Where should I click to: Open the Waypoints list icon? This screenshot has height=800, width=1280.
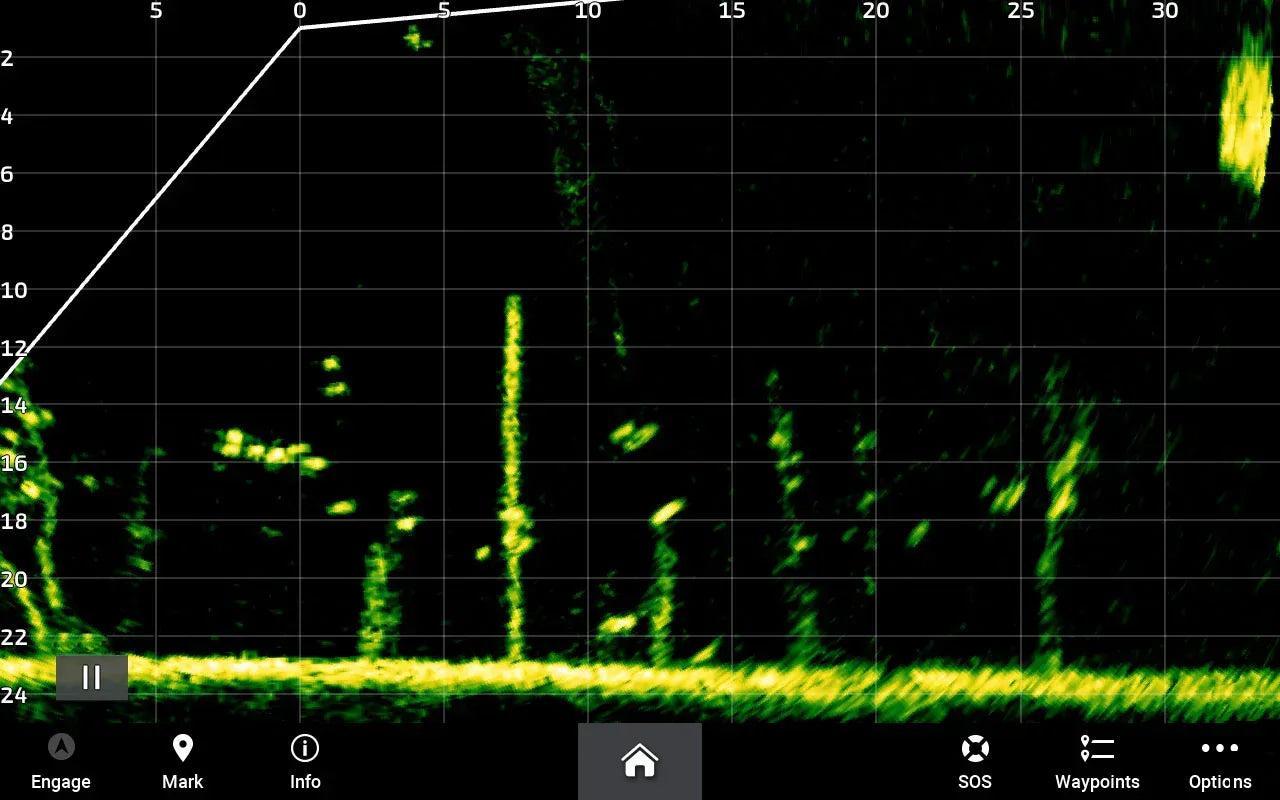1097,747
